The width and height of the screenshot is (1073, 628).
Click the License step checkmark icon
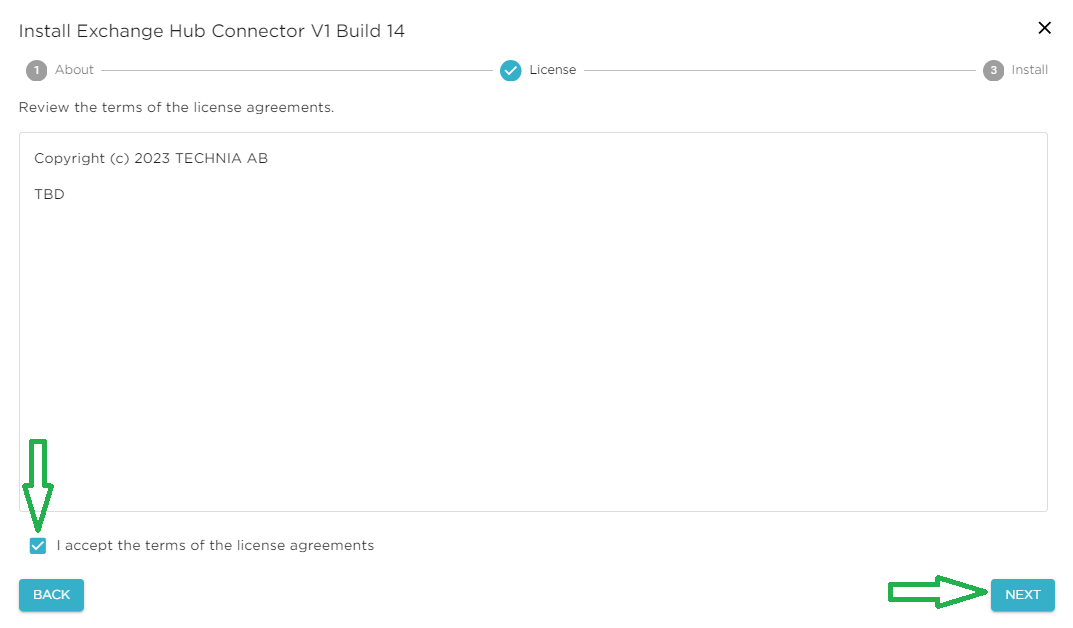click(x=511, y=70)
